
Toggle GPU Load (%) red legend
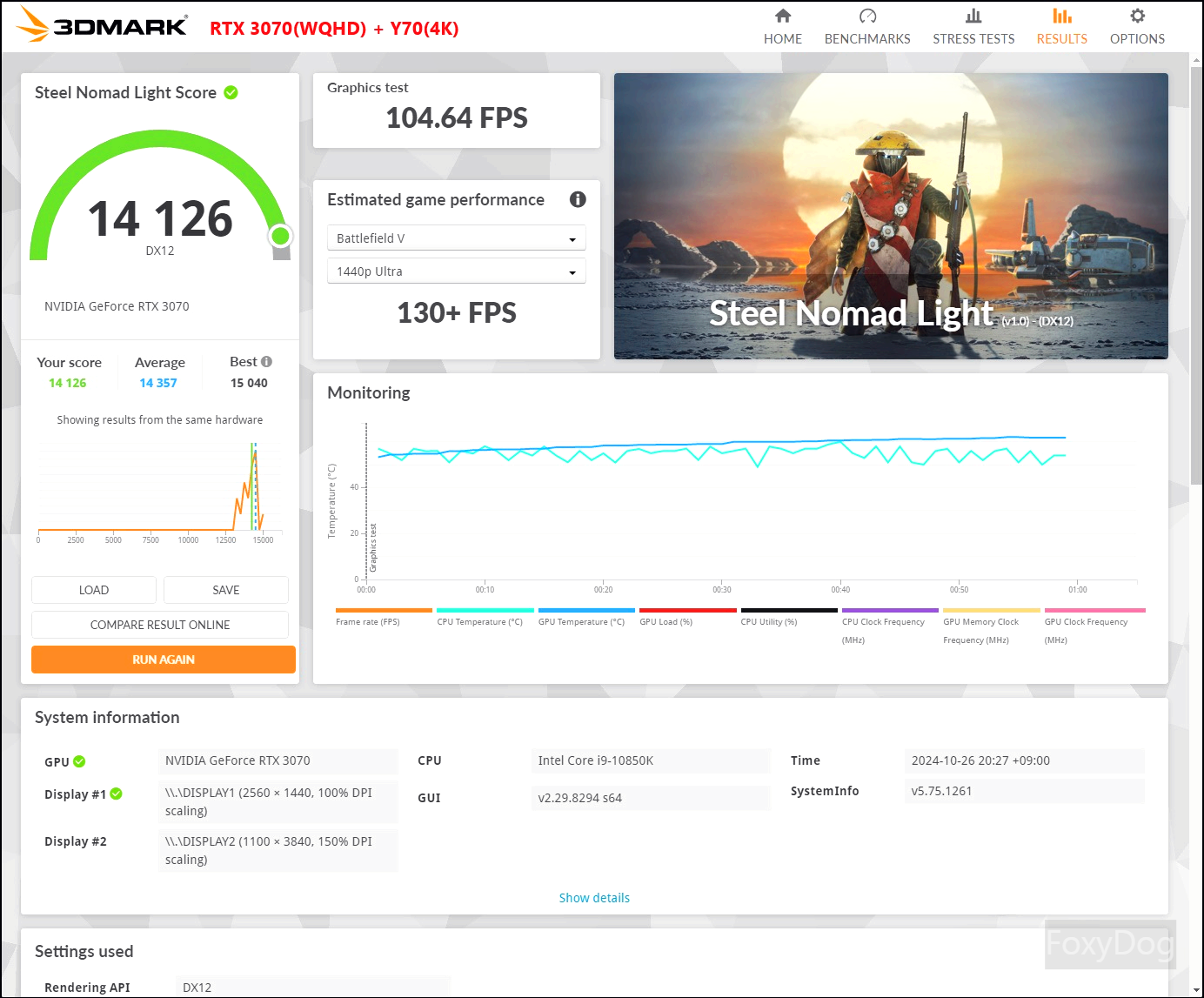coord(687,616)
